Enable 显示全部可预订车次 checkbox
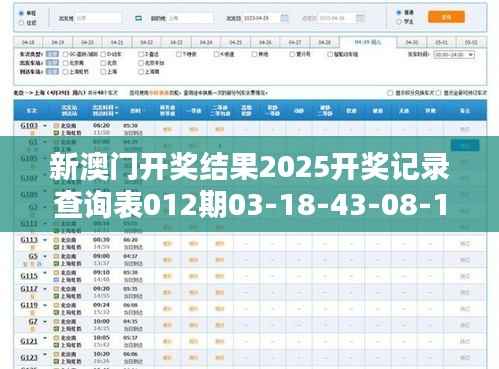 coord(439,93)
